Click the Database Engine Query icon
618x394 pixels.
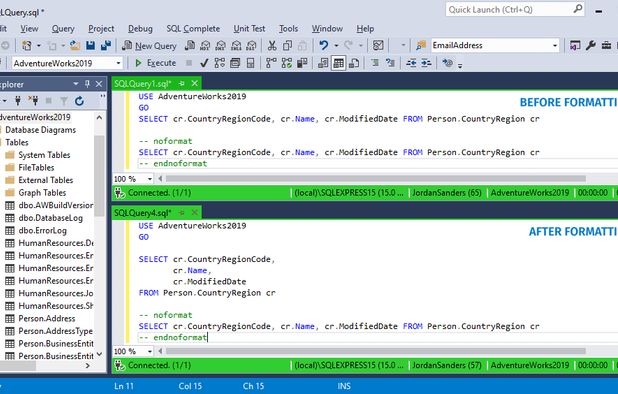coord(190,46)
